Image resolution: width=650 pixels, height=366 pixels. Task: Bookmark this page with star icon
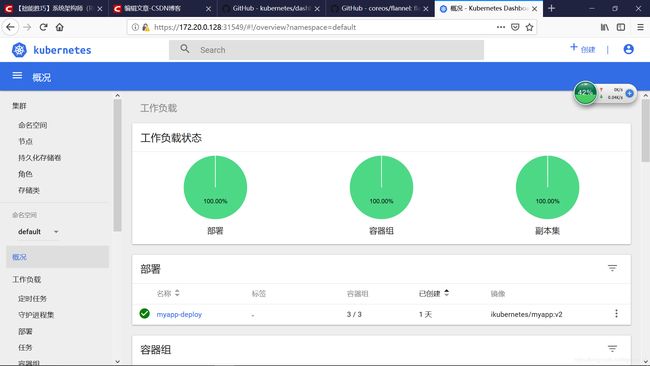pyautogui.click(x=529, y=27)
